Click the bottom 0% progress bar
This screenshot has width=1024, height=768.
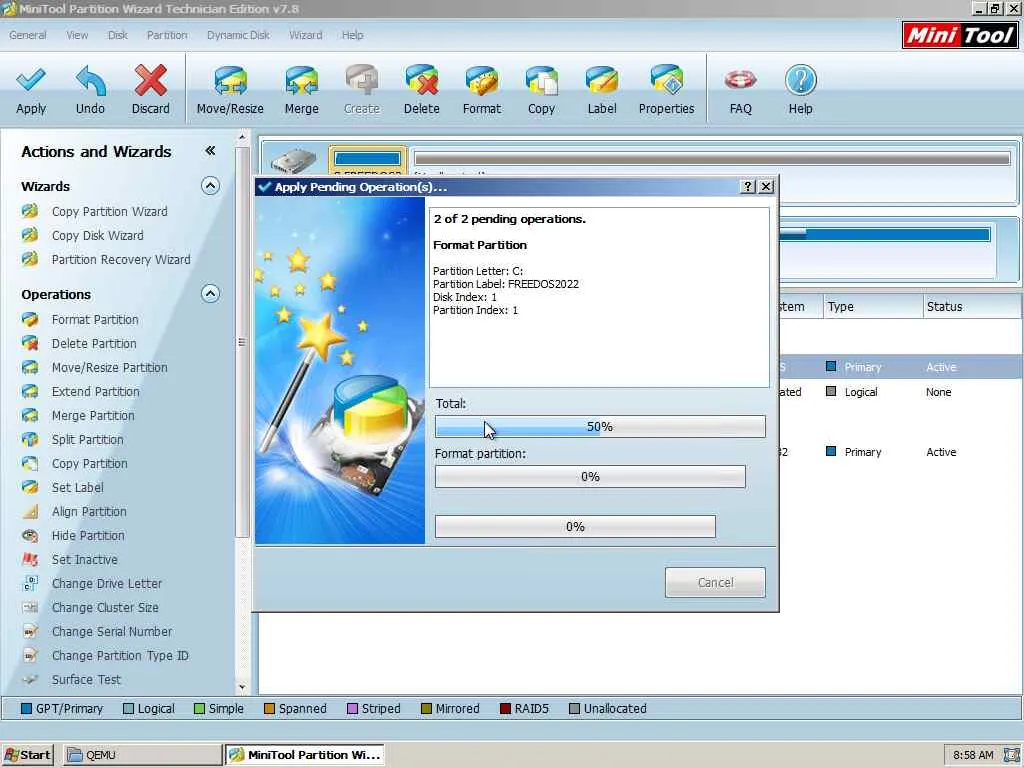click(x=575, y=526)
